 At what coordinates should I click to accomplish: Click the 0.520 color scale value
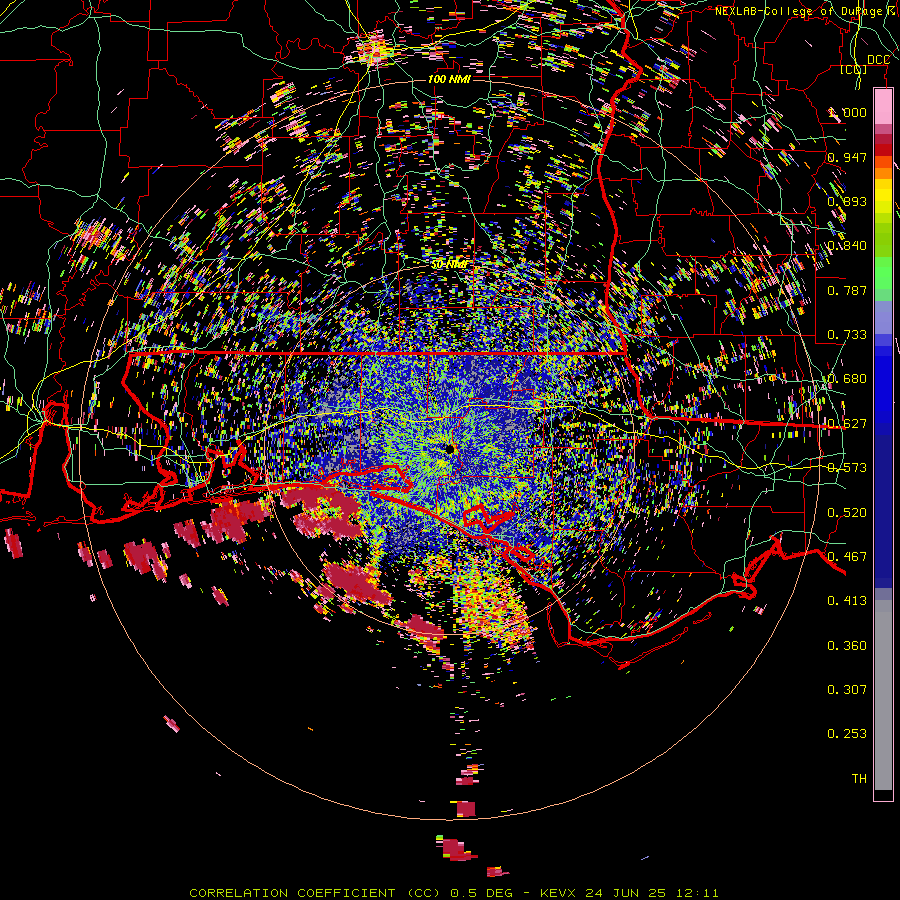click(x=847, y=513)
